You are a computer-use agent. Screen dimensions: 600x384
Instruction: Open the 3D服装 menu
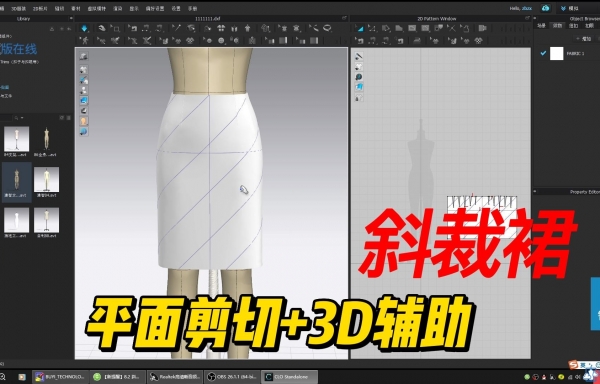(18, 8)
